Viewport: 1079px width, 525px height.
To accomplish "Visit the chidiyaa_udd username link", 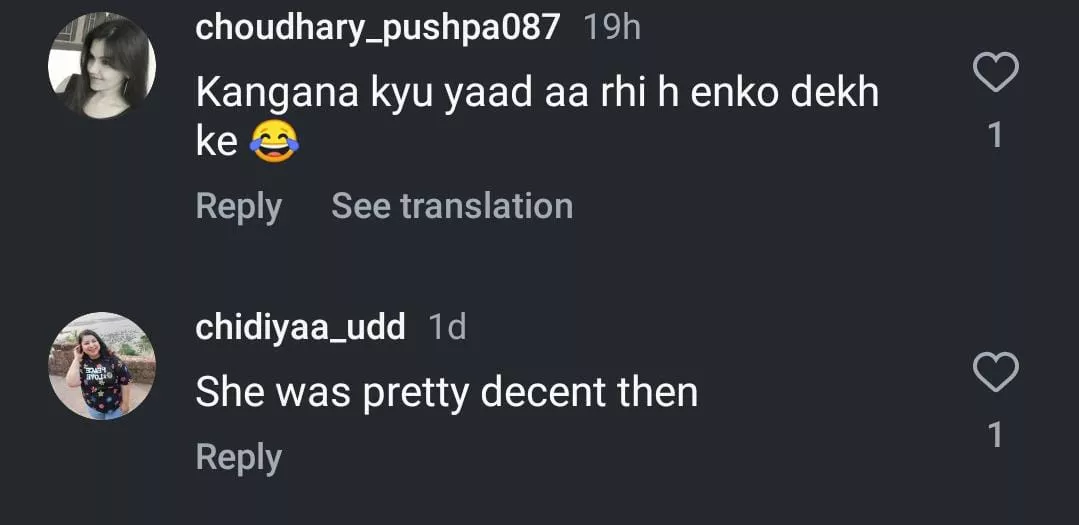I will (300, 327).
